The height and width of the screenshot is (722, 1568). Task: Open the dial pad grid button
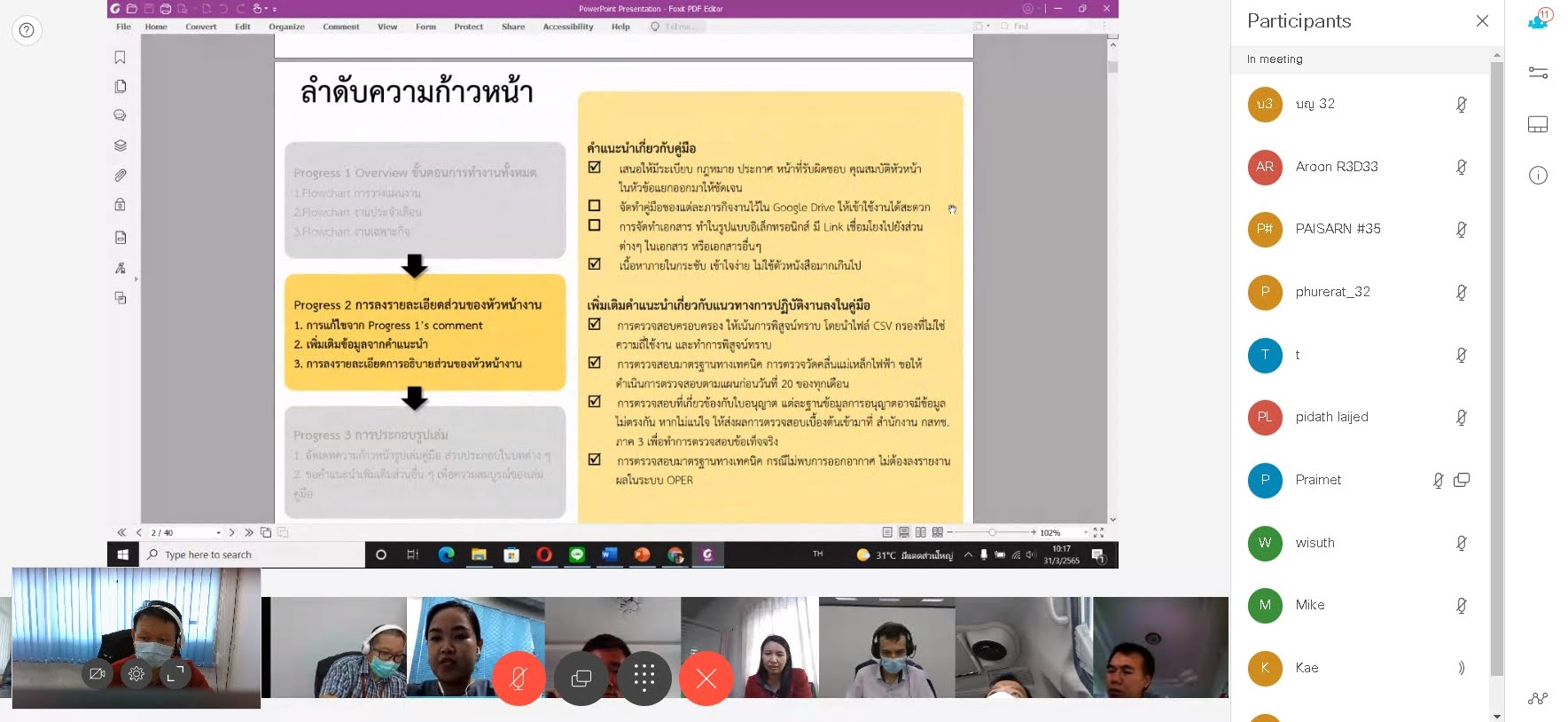tap(644, 679)
